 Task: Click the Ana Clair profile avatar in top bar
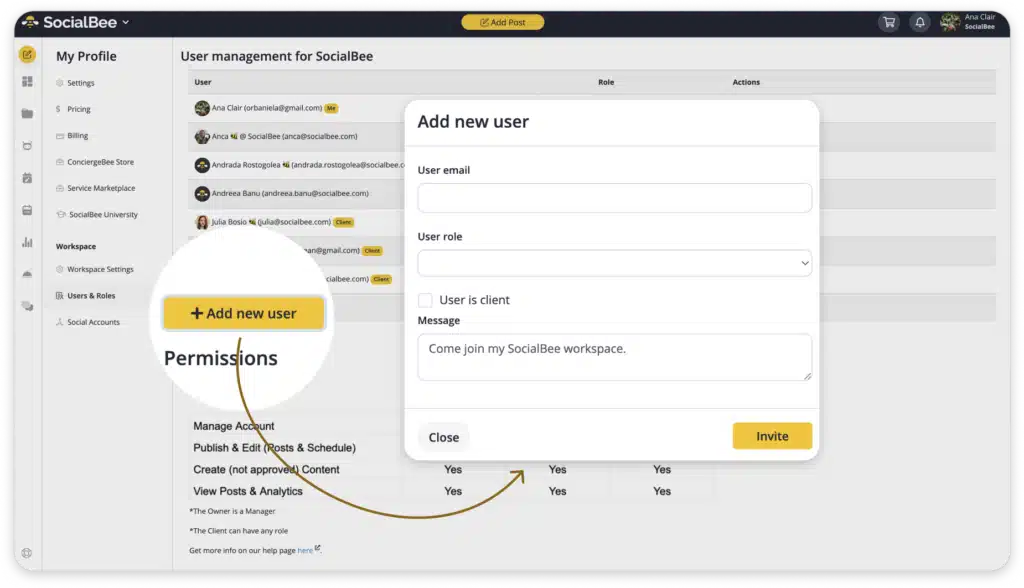(x=950, y=22)
